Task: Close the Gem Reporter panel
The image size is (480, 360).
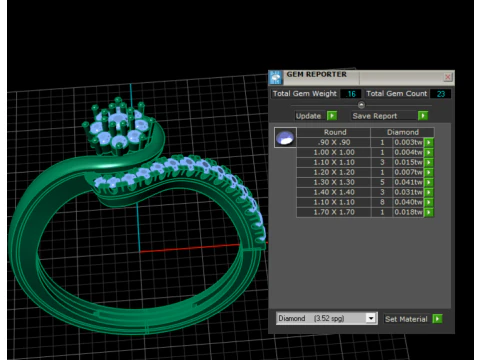Action: (x=448, y=77)
